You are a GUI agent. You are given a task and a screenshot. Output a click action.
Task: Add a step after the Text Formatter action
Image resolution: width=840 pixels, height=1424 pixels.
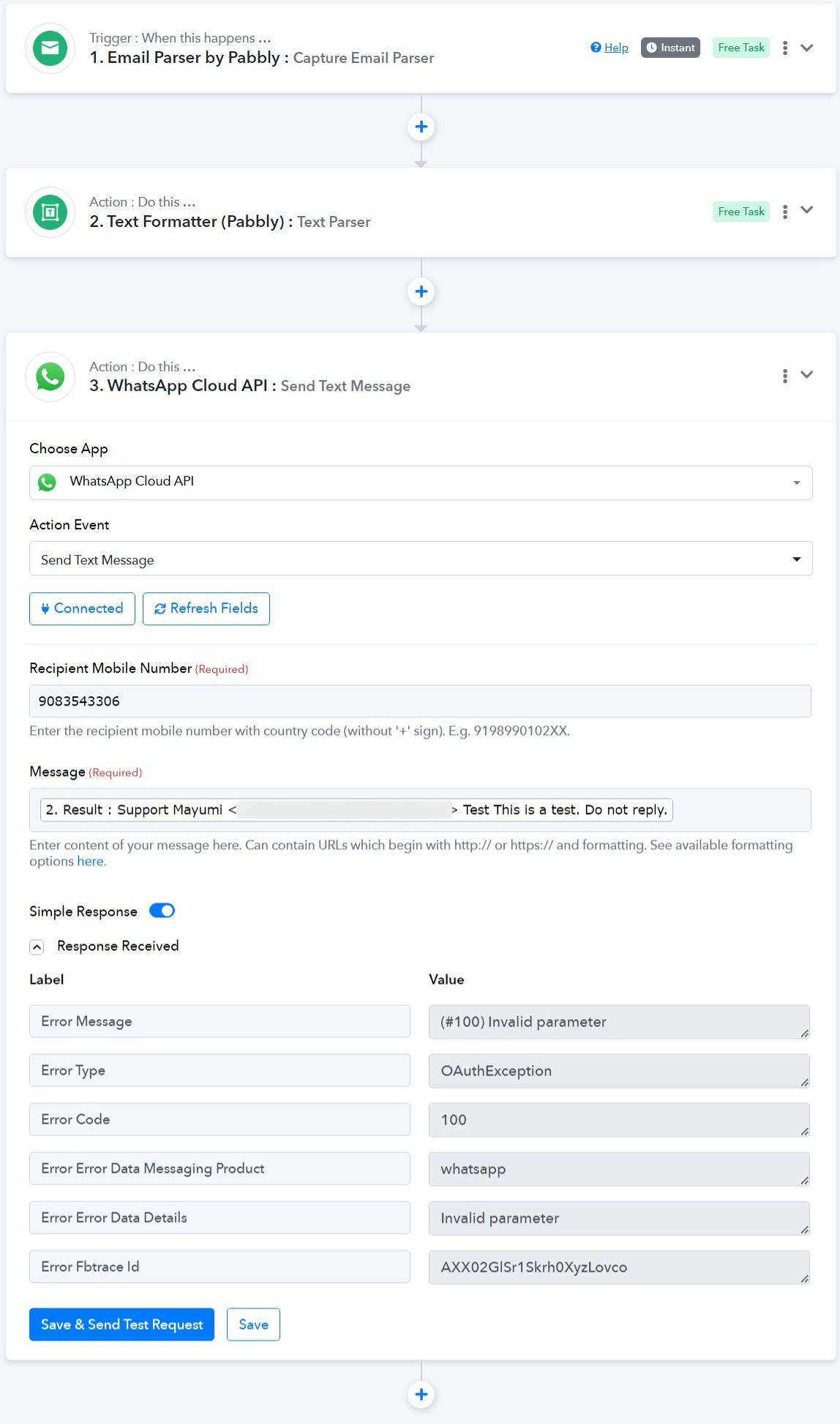[x=421, y=291]
